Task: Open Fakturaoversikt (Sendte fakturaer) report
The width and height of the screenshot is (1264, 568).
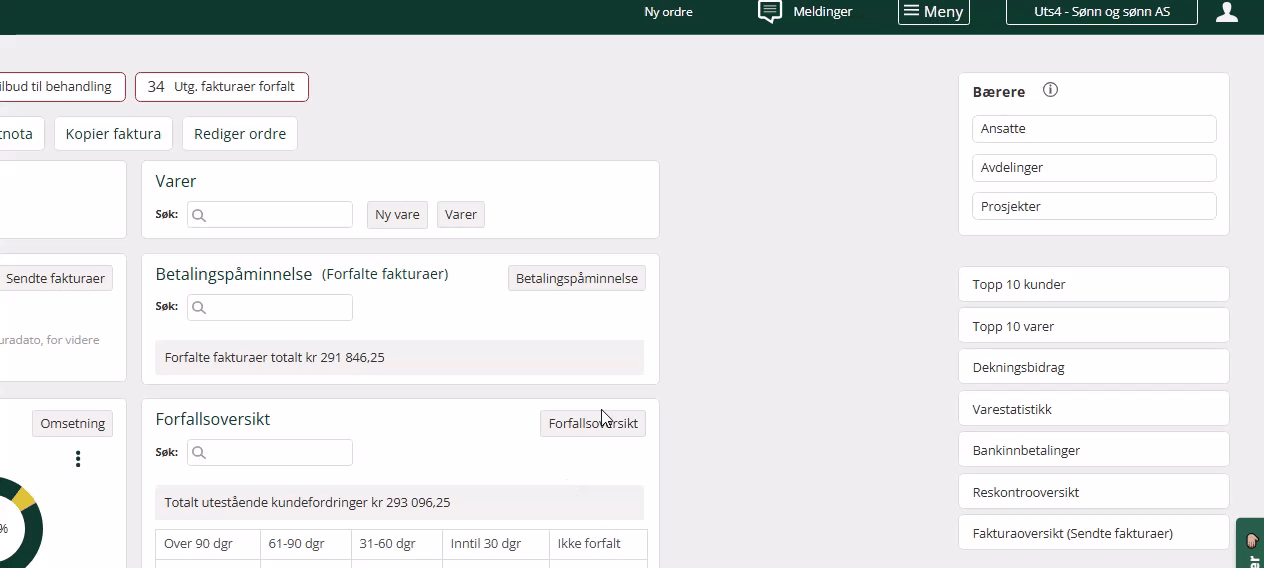Action: [1094, 533]
